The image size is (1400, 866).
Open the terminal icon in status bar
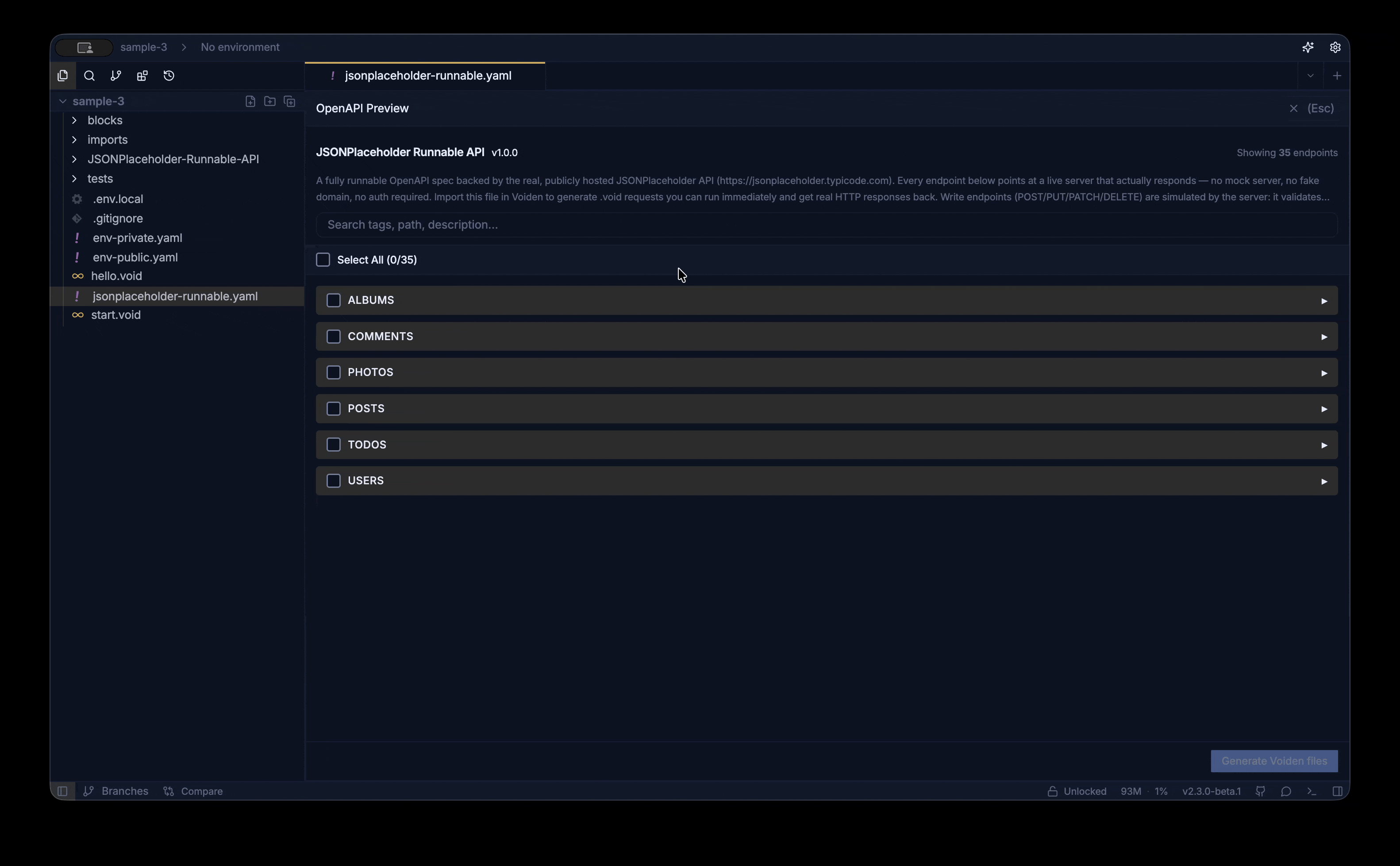point(1312,791)
